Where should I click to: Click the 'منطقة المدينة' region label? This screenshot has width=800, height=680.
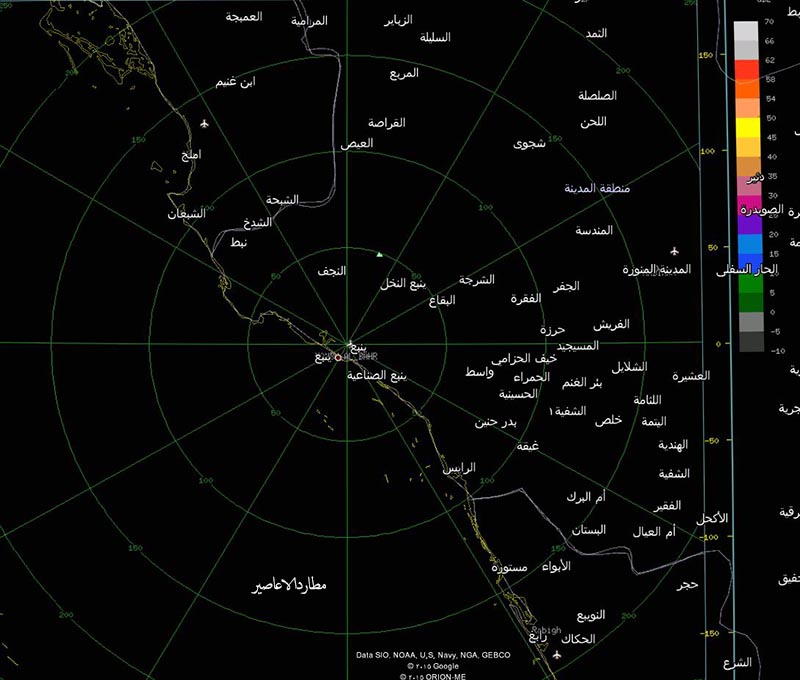[597, 188]
